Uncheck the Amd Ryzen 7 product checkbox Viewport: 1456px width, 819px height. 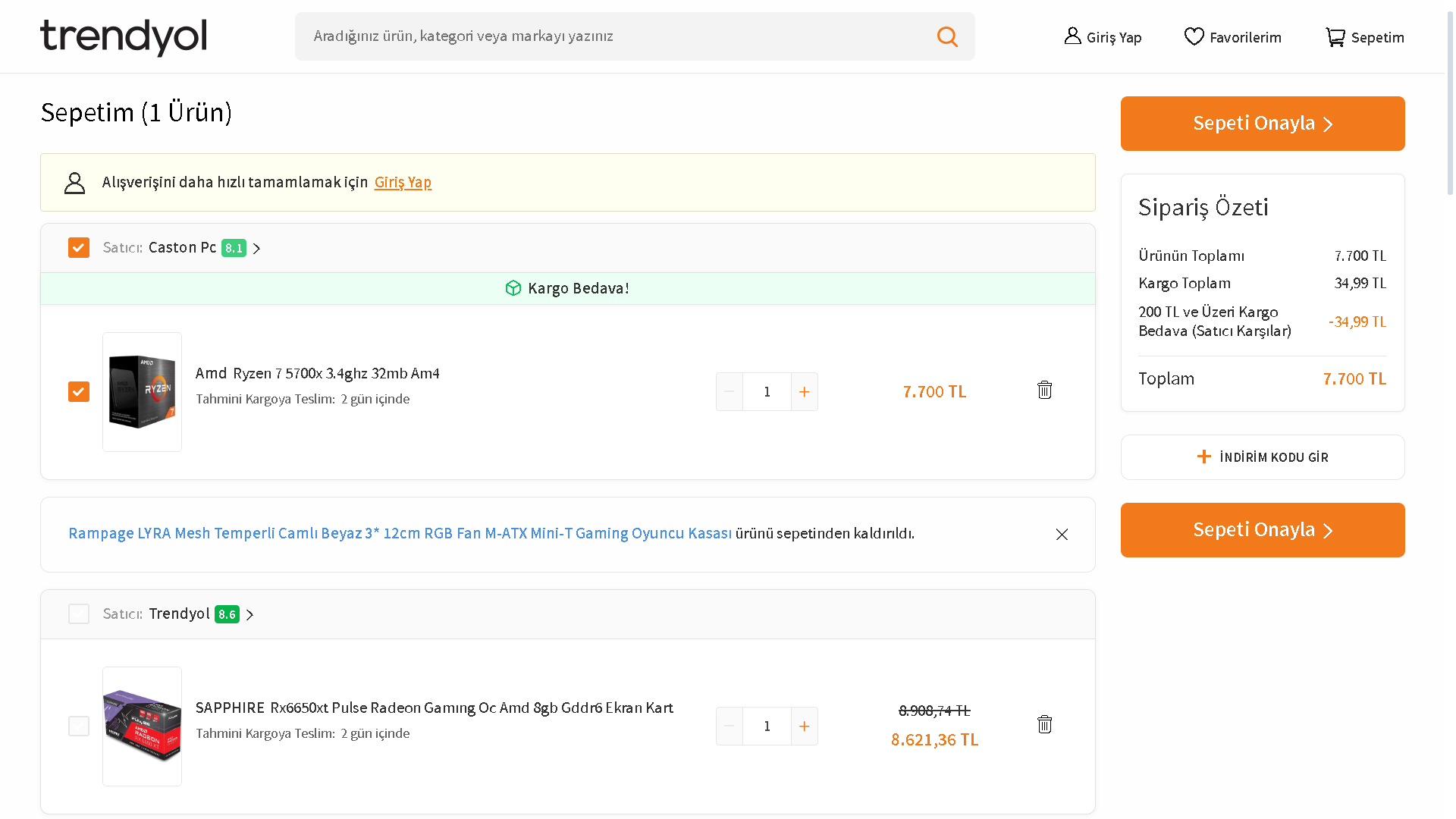[x=79, y=392]
